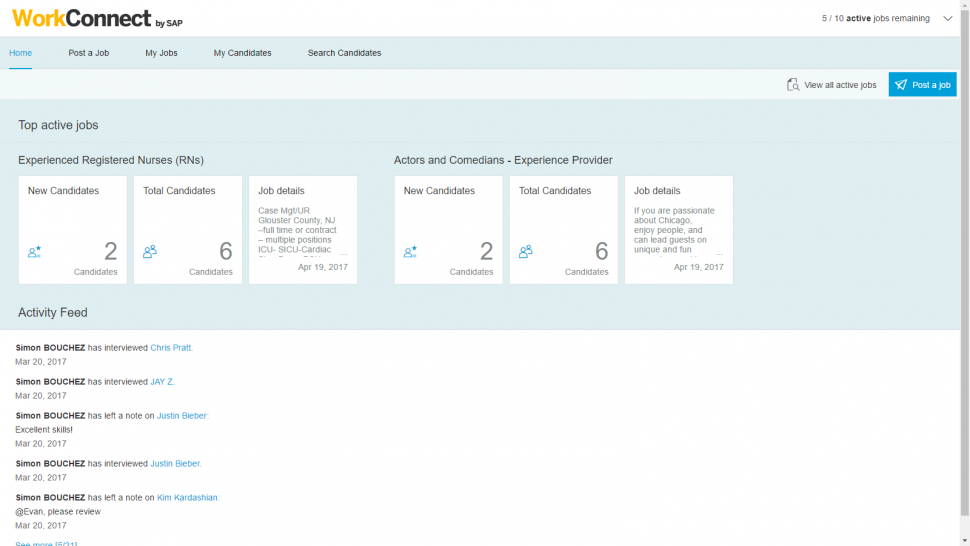Open New Candidates card for Registered Nurses
Screen dimensions: 970x546
(x=72, y=230)
